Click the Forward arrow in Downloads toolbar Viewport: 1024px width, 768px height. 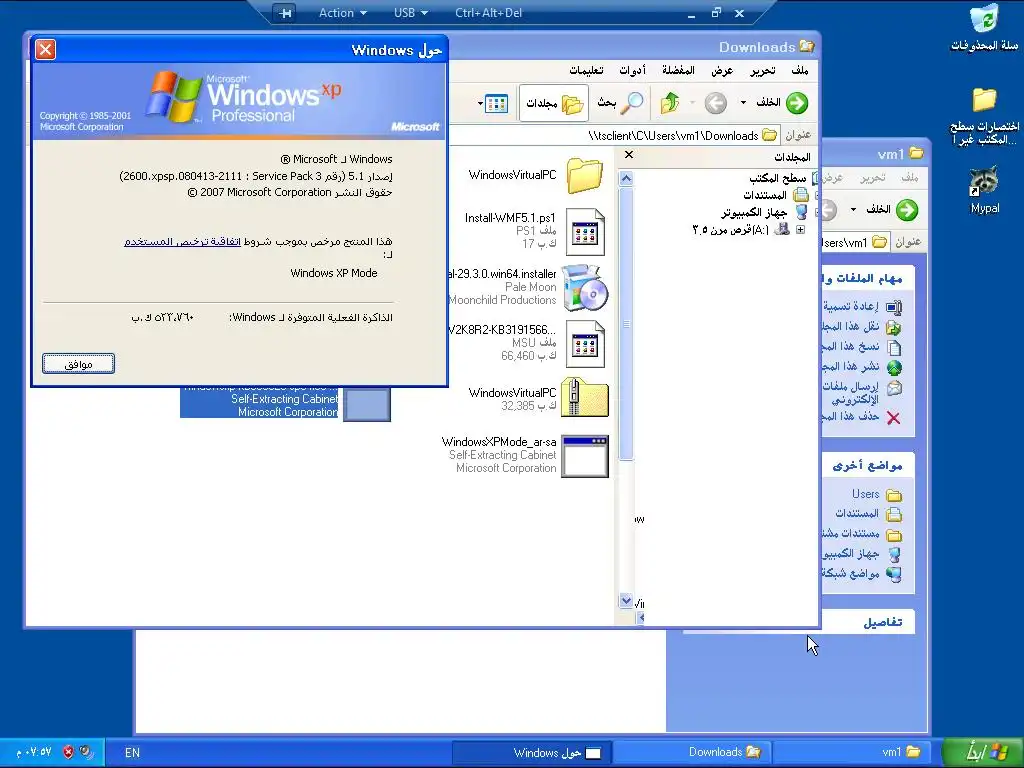[x=716, y=103]
